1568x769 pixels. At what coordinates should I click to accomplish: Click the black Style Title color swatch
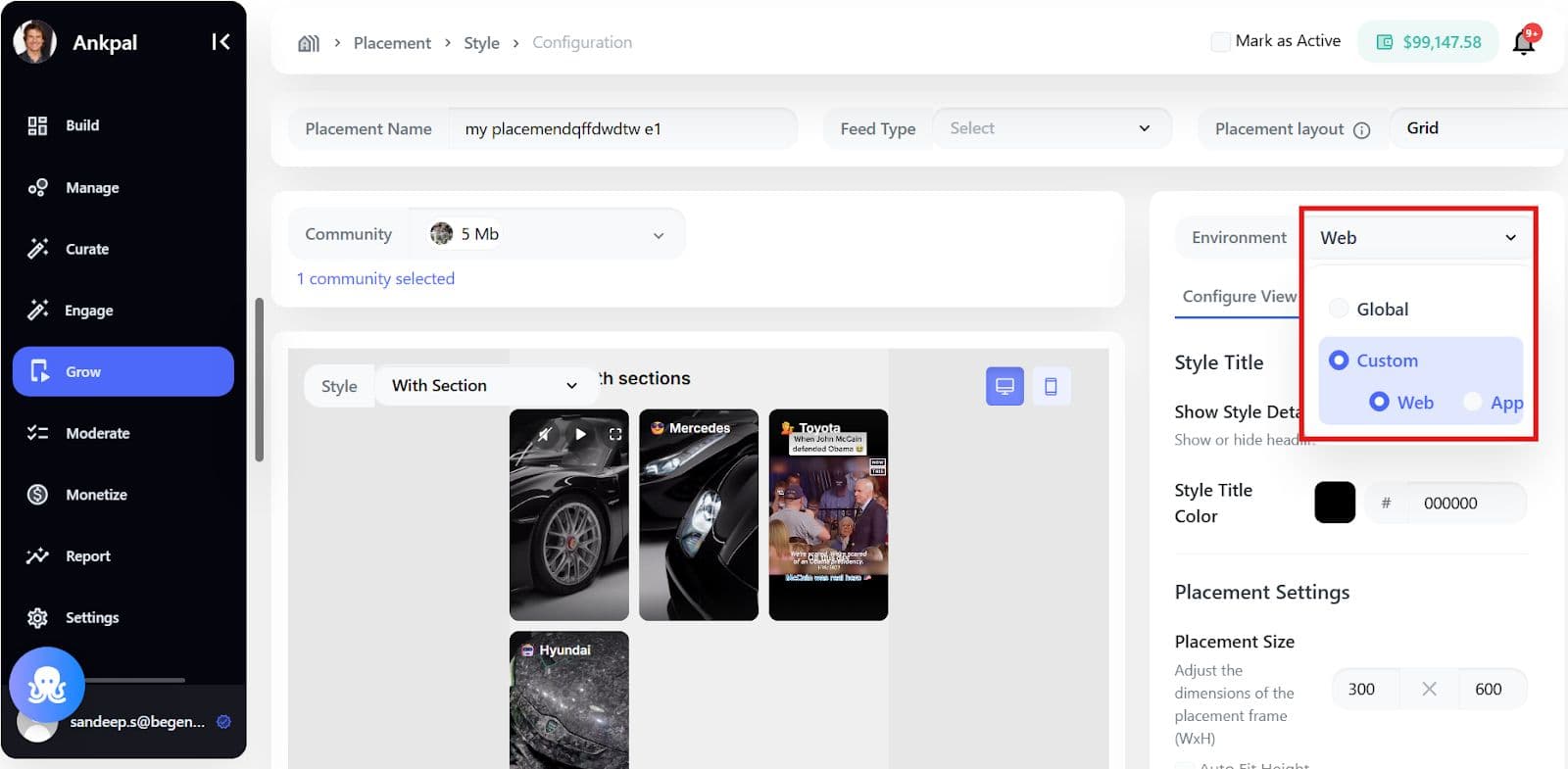(x=1334, y=503)
